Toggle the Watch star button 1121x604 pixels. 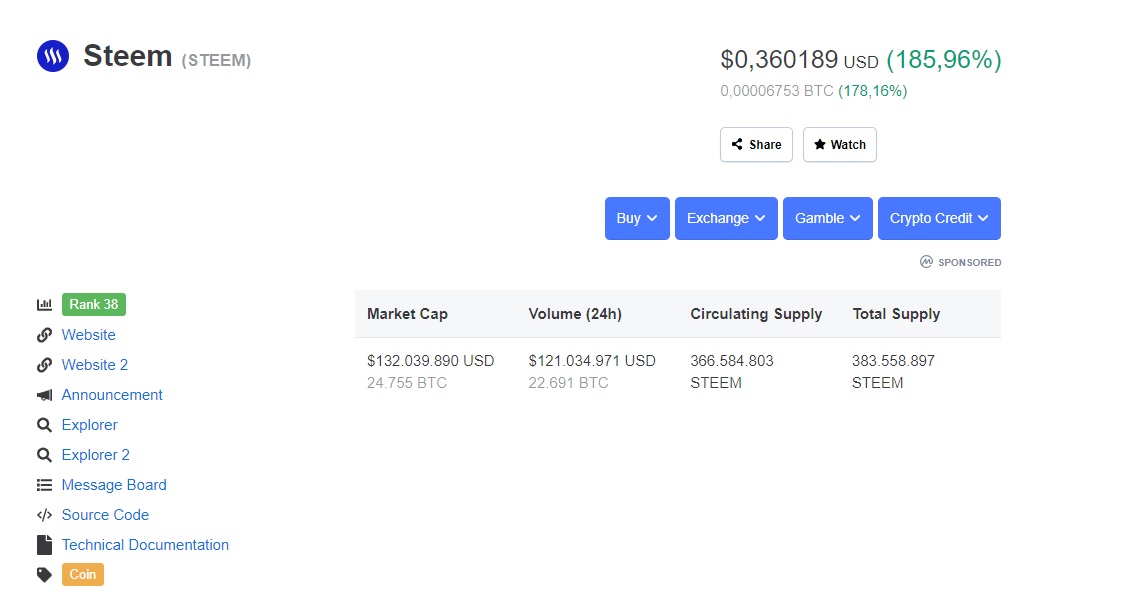[x=839, y=145]
